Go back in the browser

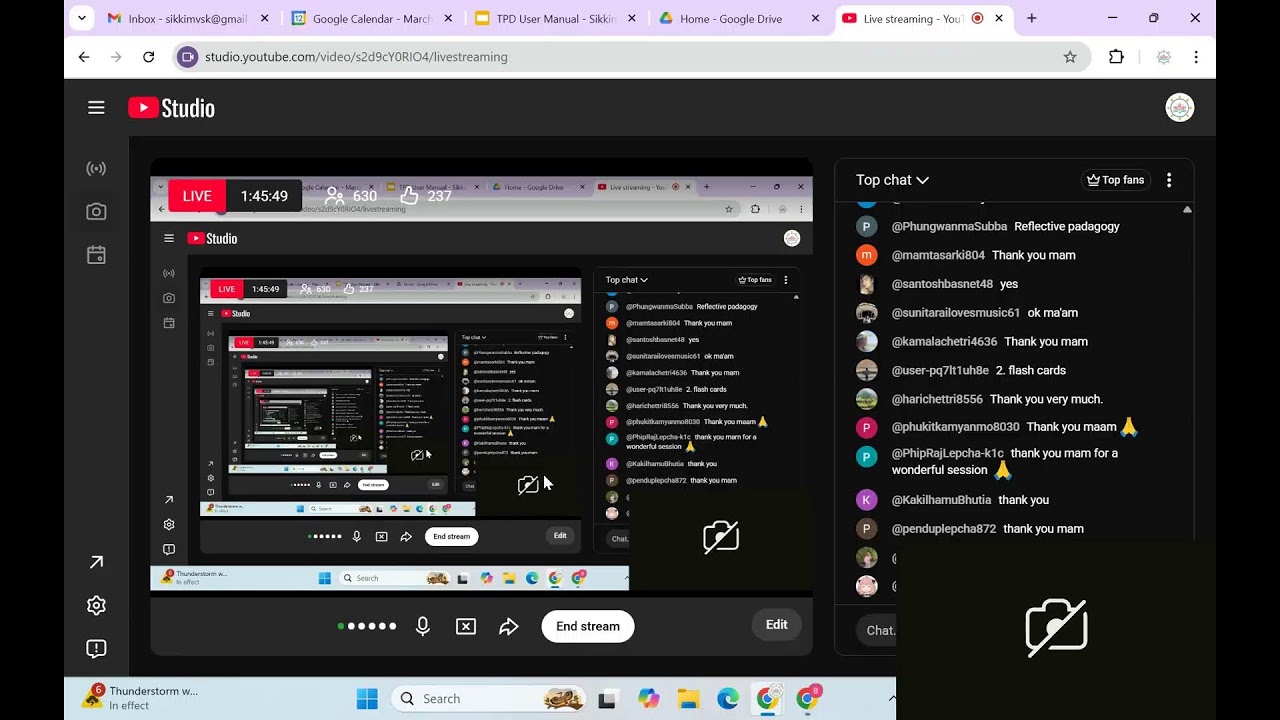click(84, 57)
